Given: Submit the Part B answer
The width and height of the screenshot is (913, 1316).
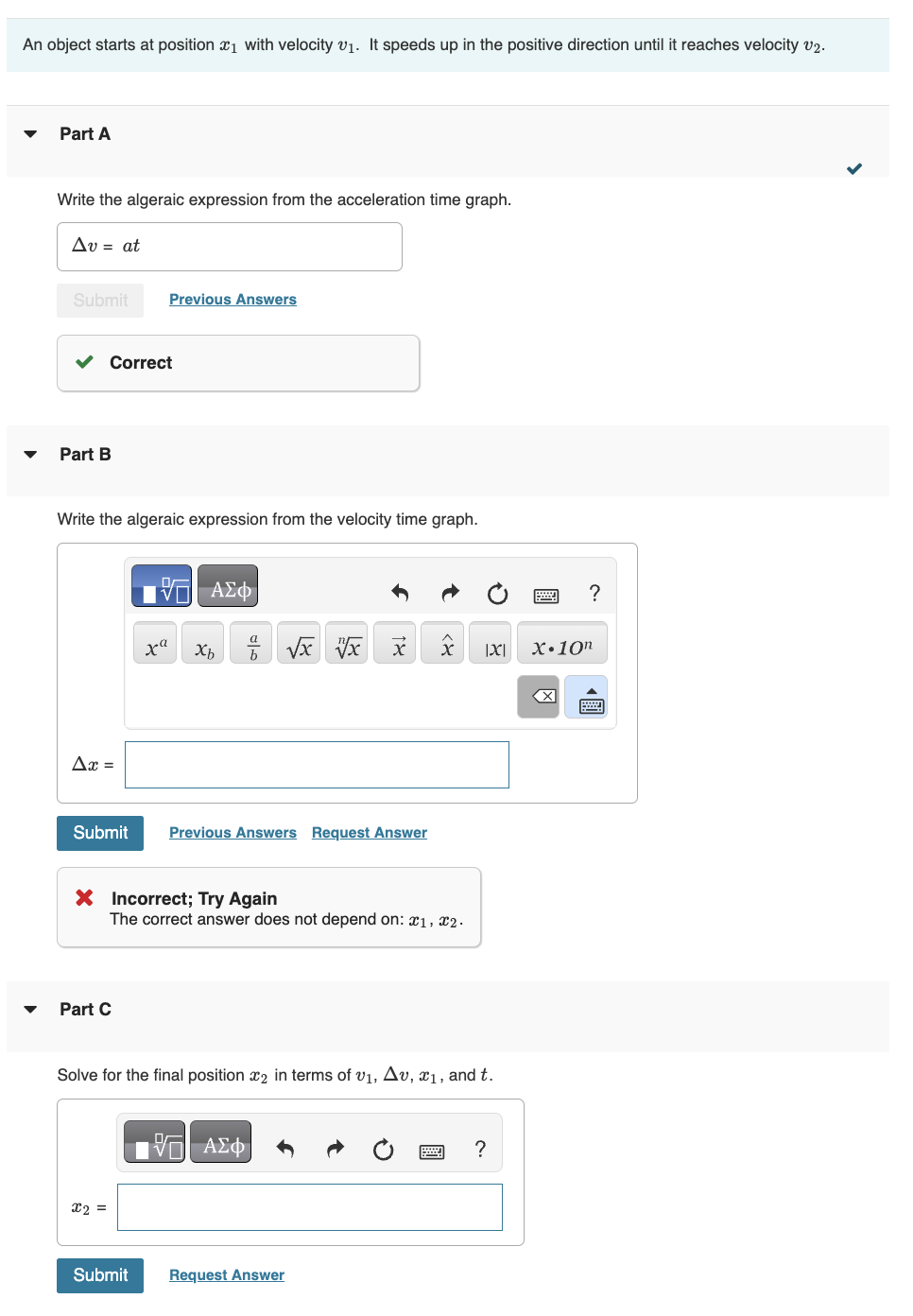Looking at the screenshot, I should 99,833.
